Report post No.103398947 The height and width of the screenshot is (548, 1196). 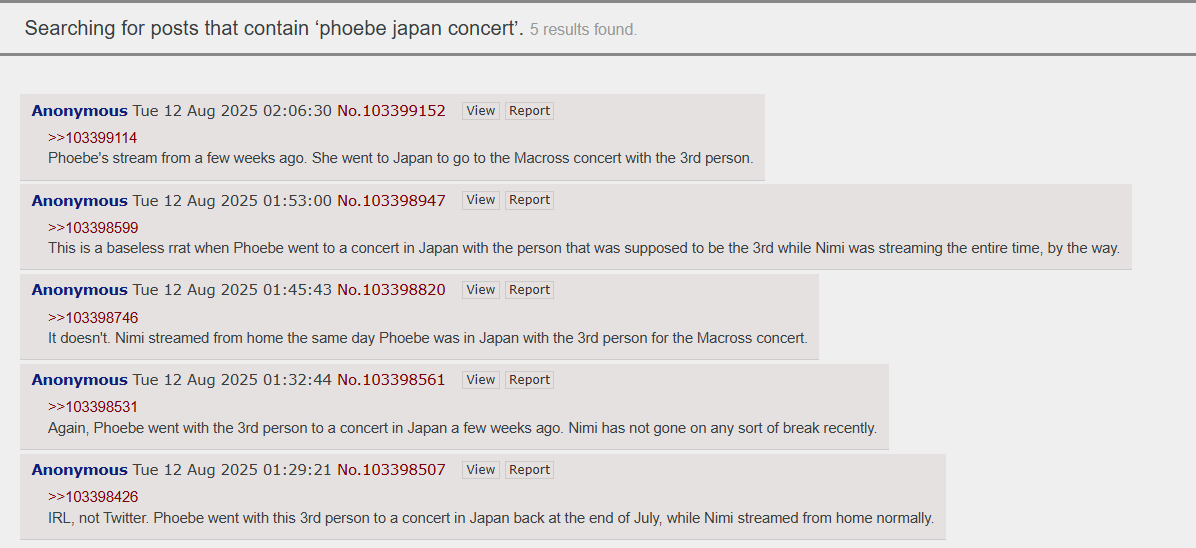tap(529, 200)
